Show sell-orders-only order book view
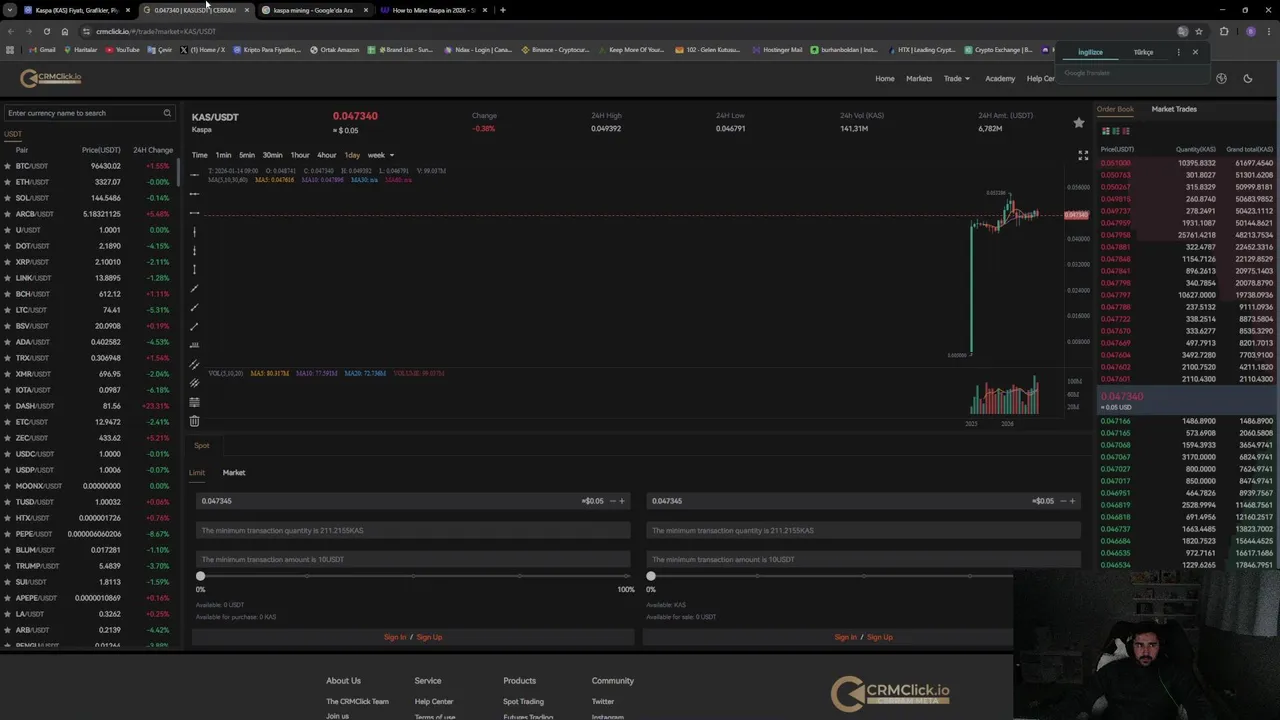The height and width of the screenshot is (720, 1280). coord(1125,131)
